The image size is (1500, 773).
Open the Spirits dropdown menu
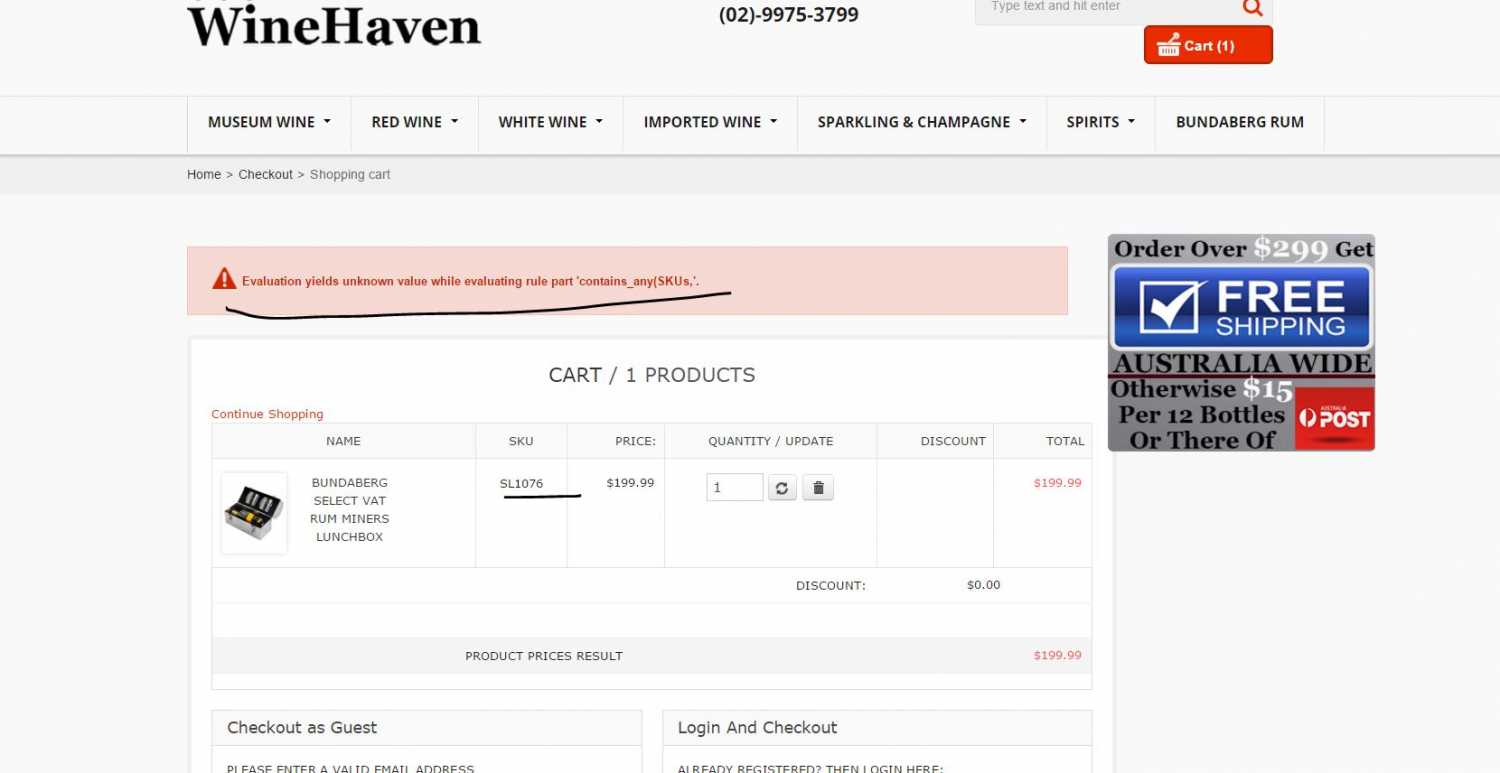pos(1100,122)
